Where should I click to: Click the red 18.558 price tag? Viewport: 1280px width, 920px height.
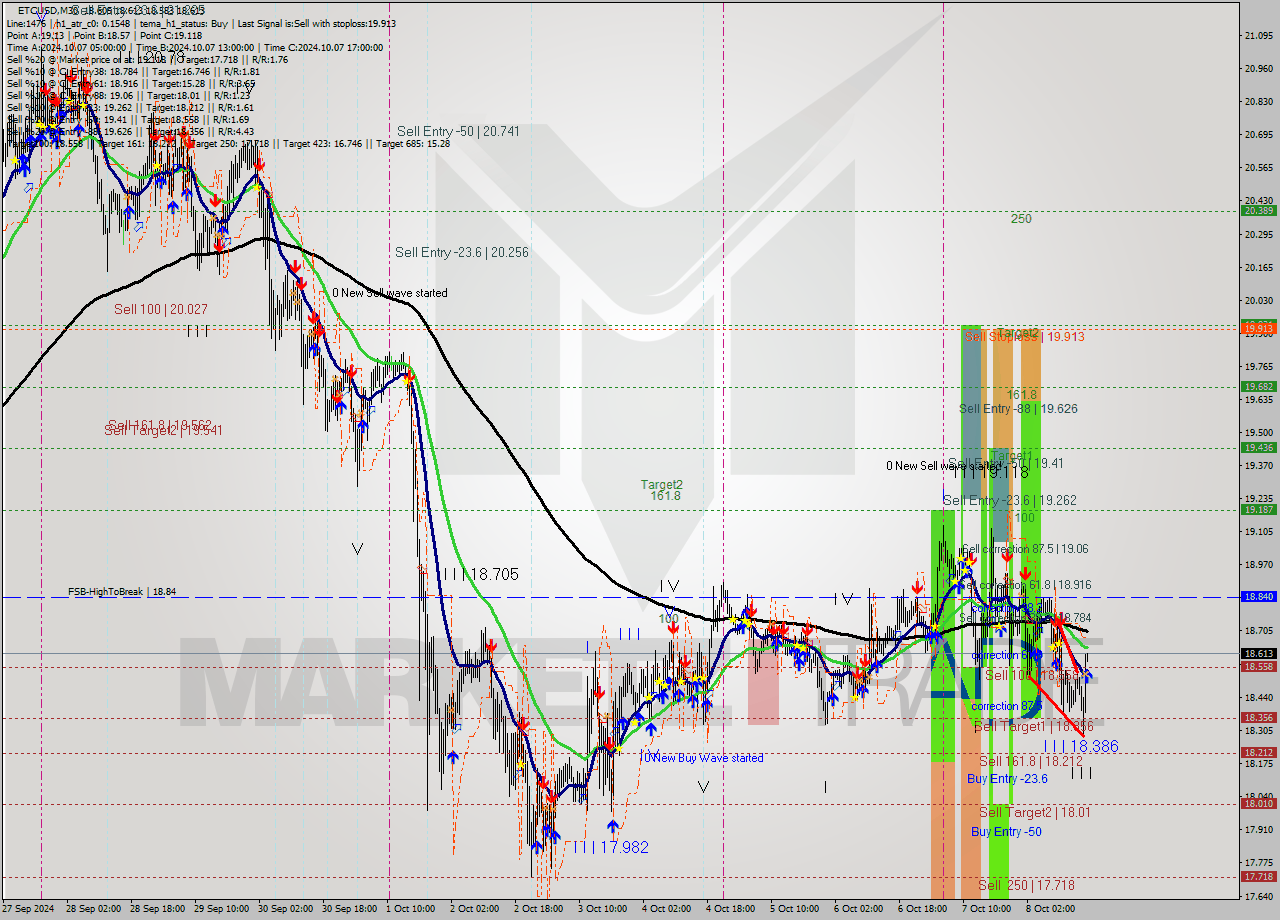click(x=1258, y=667)
